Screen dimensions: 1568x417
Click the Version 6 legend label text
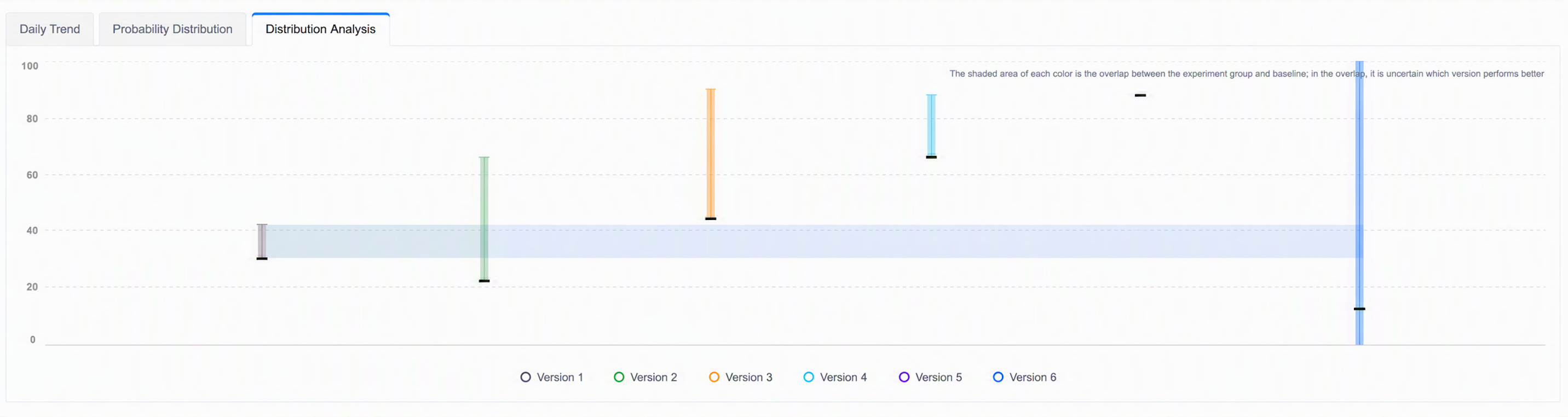pyautogui.click(x=1033, y=378)
